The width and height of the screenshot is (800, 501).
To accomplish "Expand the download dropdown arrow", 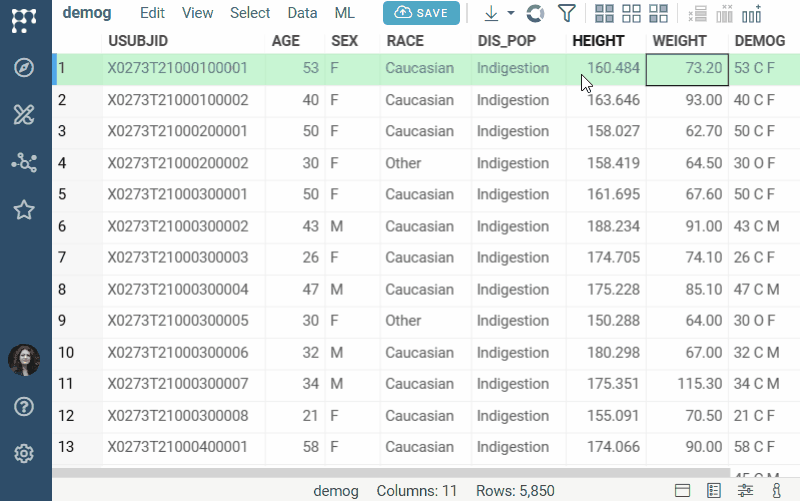I will pyautogui.click(x=510, y=13).
